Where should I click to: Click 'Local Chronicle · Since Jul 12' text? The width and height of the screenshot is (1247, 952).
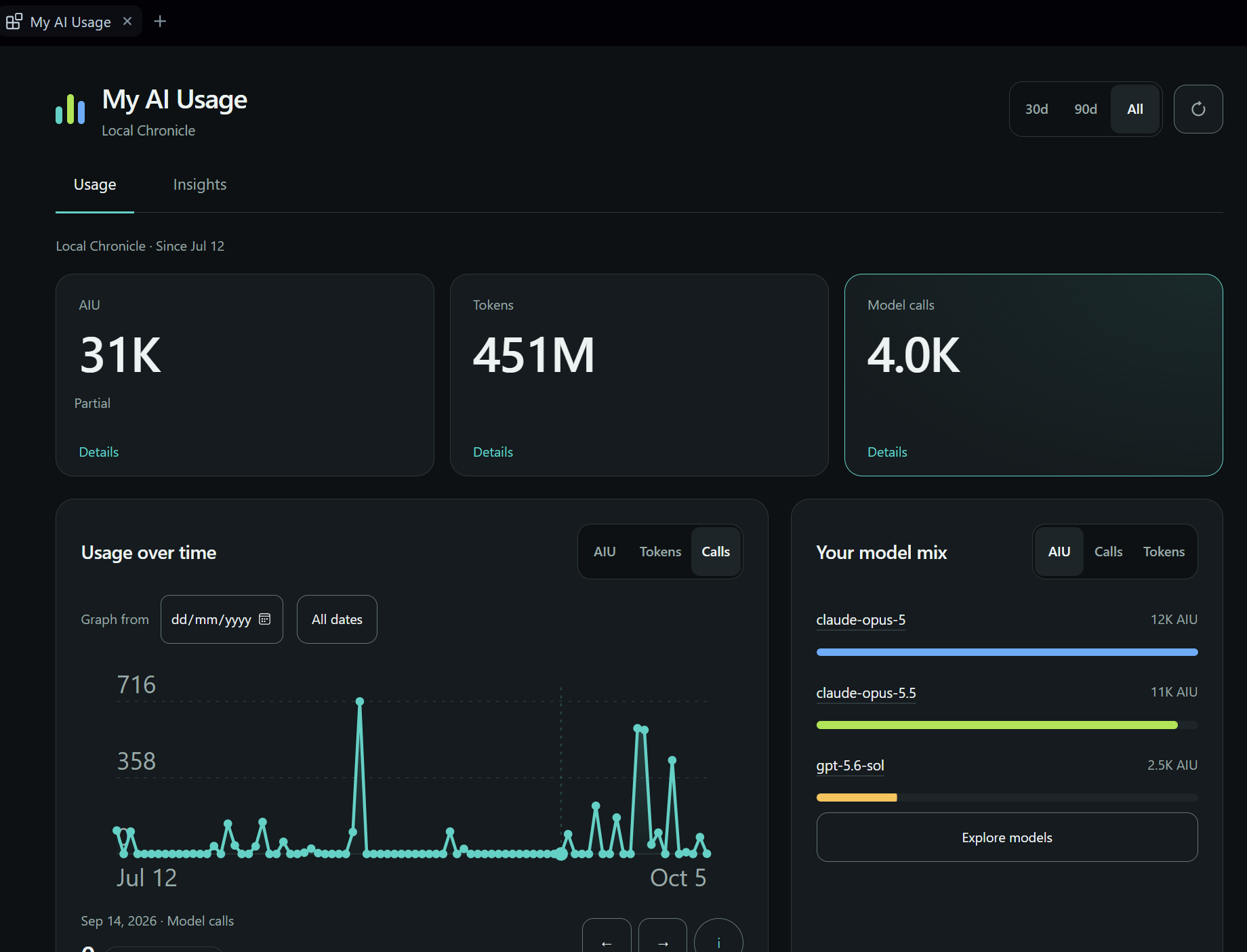point(140,246)
